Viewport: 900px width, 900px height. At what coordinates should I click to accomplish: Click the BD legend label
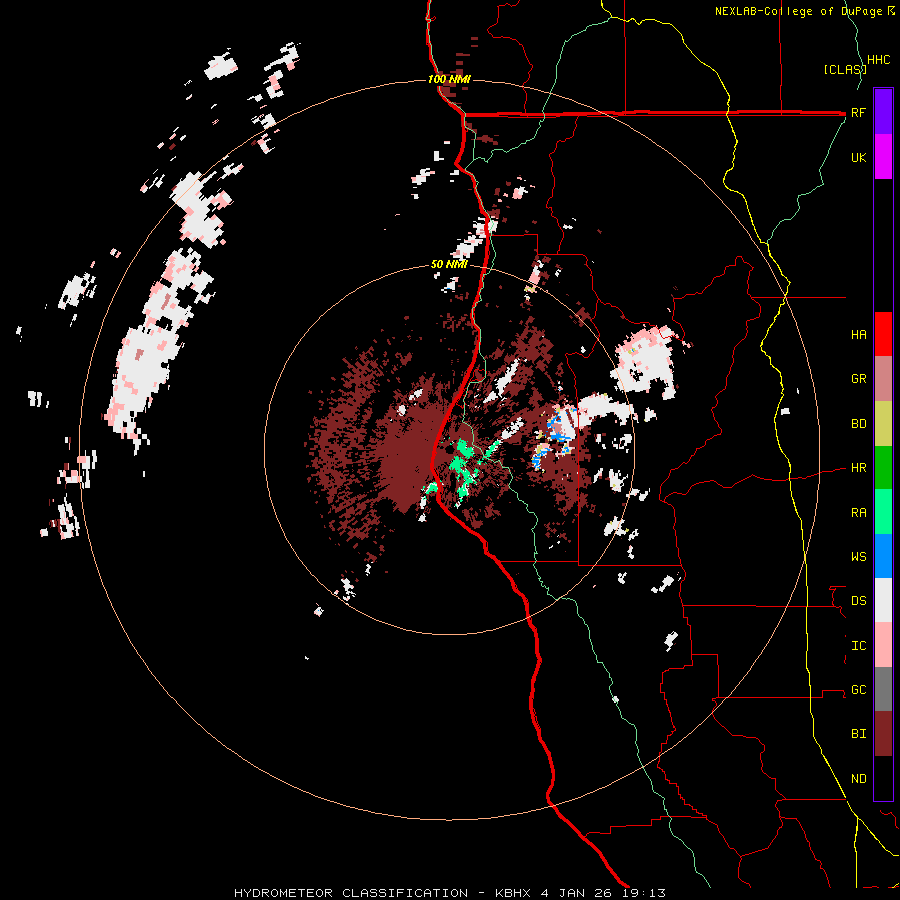(858, 424)
